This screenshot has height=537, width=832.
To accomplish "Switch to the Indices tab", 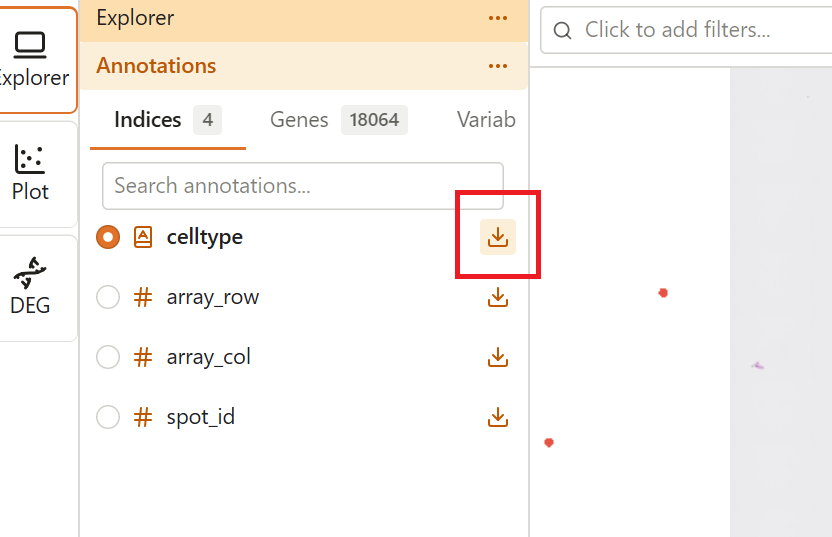I will pyautogui.click(x=168, y=120).
